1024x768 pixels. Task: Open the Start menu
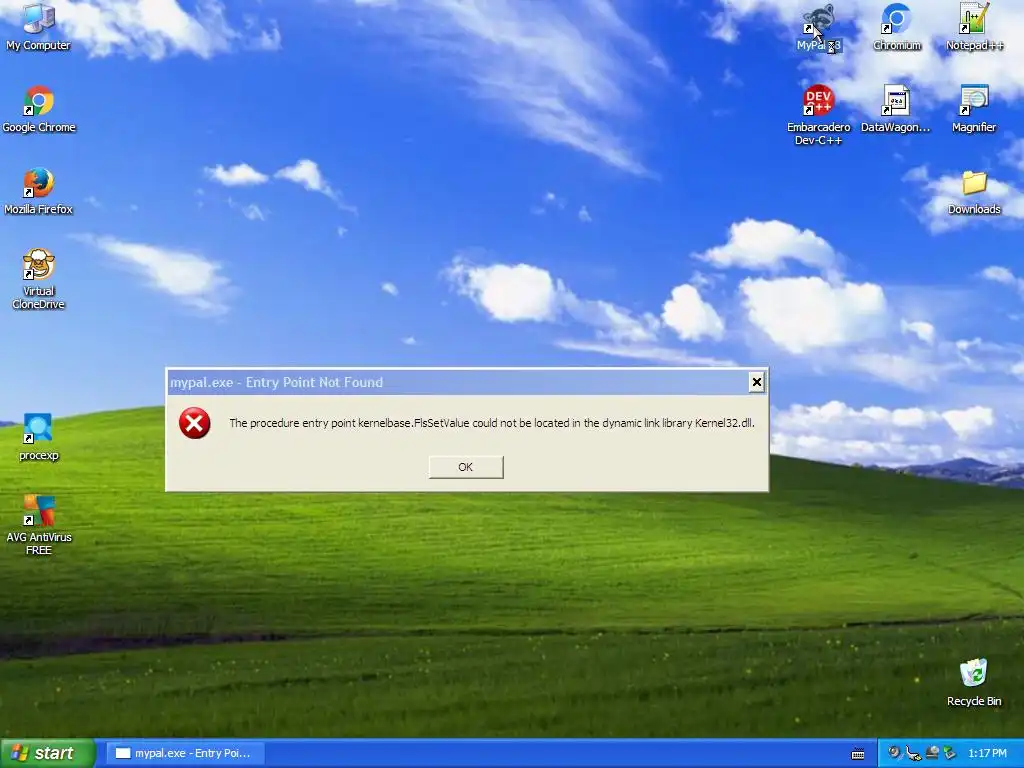[48, 754]
